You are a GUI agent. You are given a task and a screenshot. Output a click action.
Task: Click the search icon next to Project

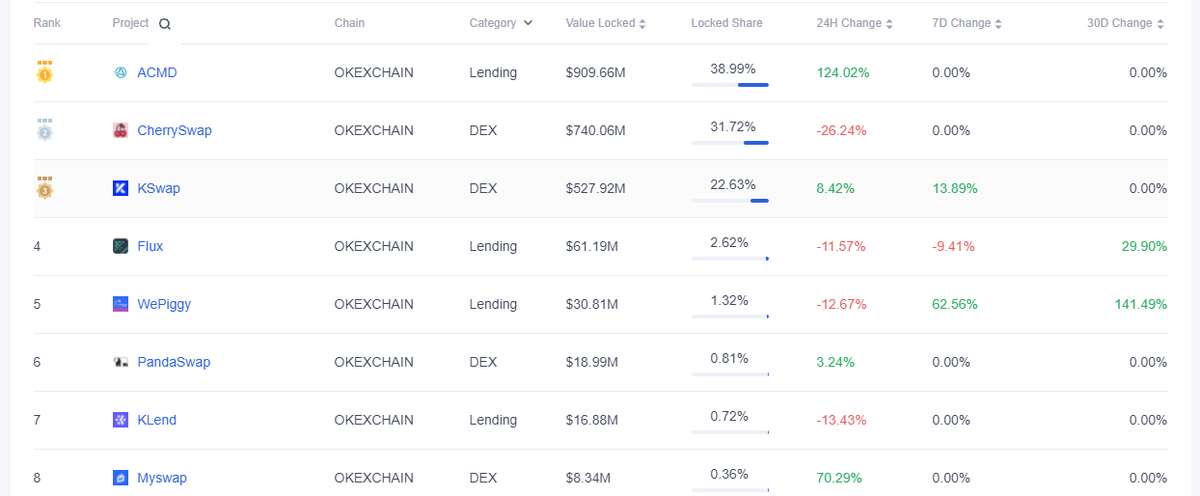[165, 24]
